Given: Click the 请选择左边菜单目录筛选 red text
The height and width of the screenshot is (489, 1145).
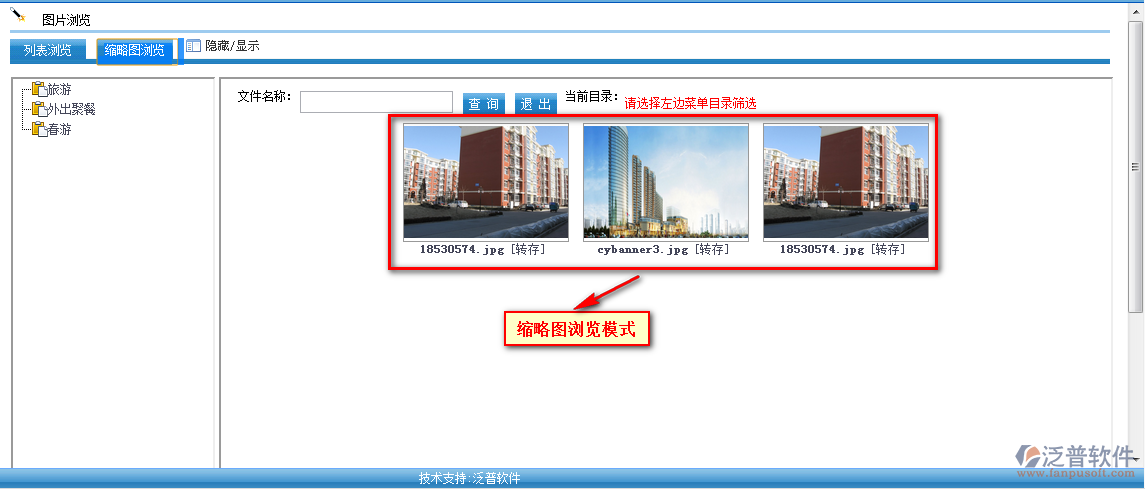Looking at the screenshot, I should [x=690, y=104].
